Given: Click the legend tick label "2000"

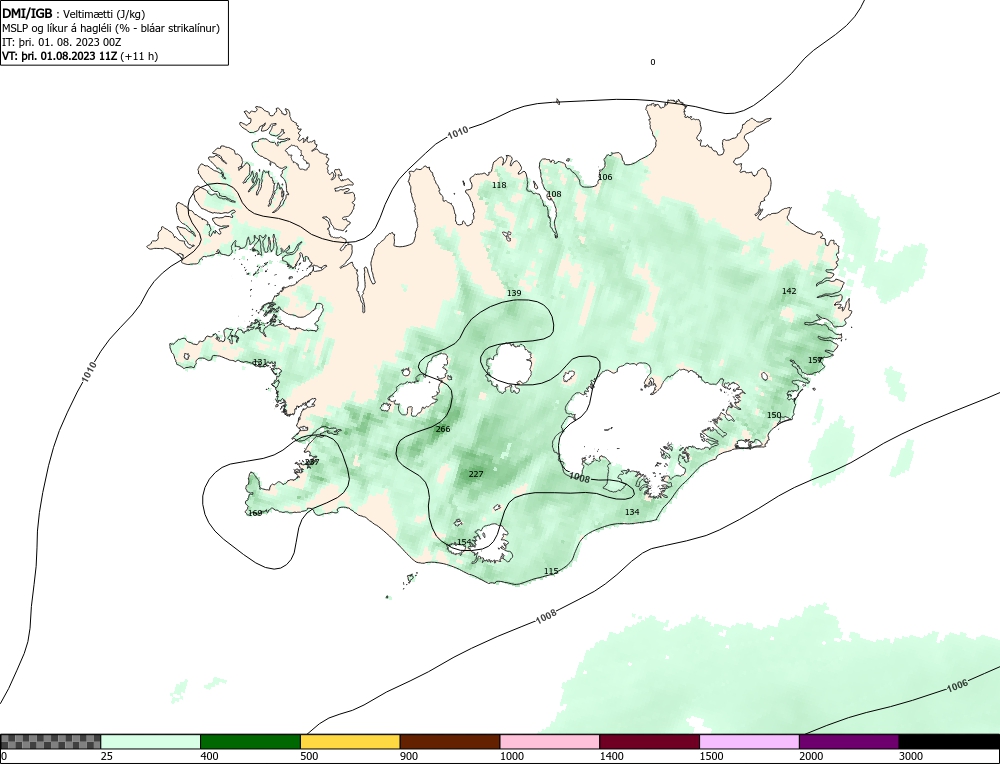Looking at the screenshot, I should point(810,756).
